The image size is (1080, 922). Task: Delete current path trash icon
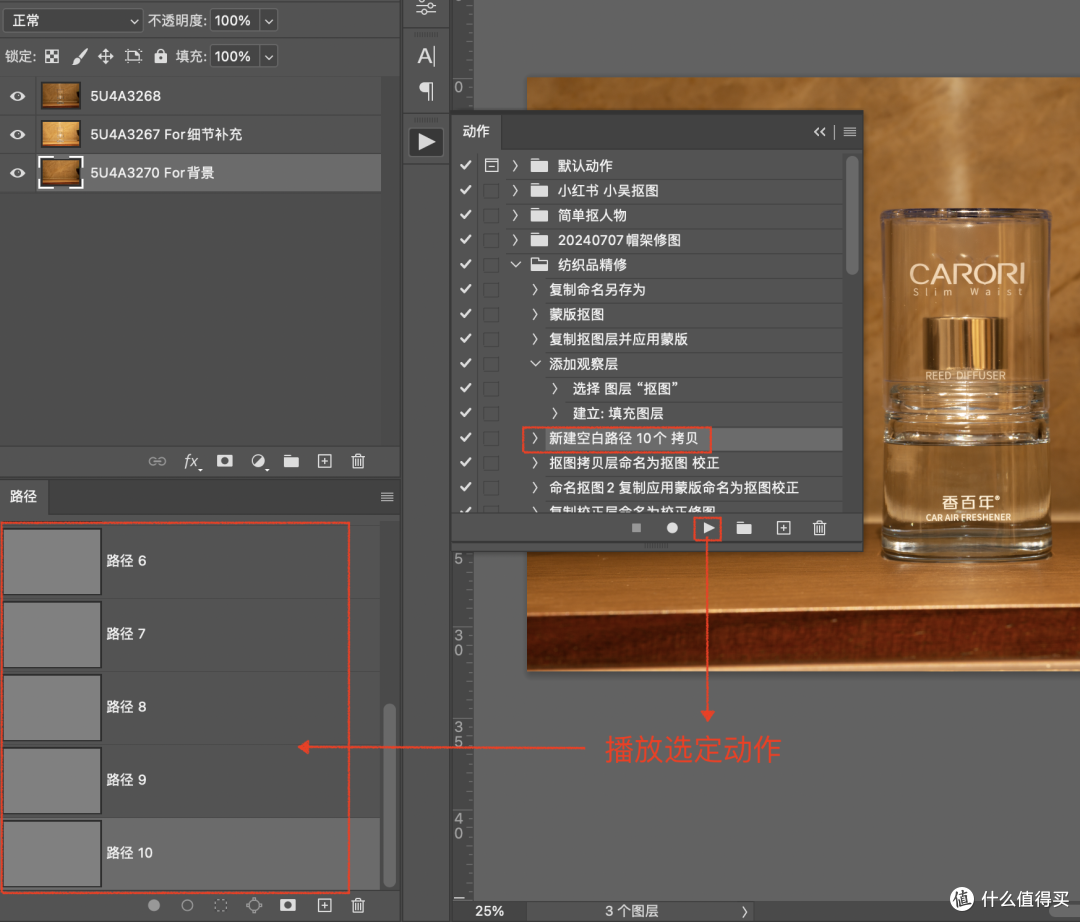(358, 905)
